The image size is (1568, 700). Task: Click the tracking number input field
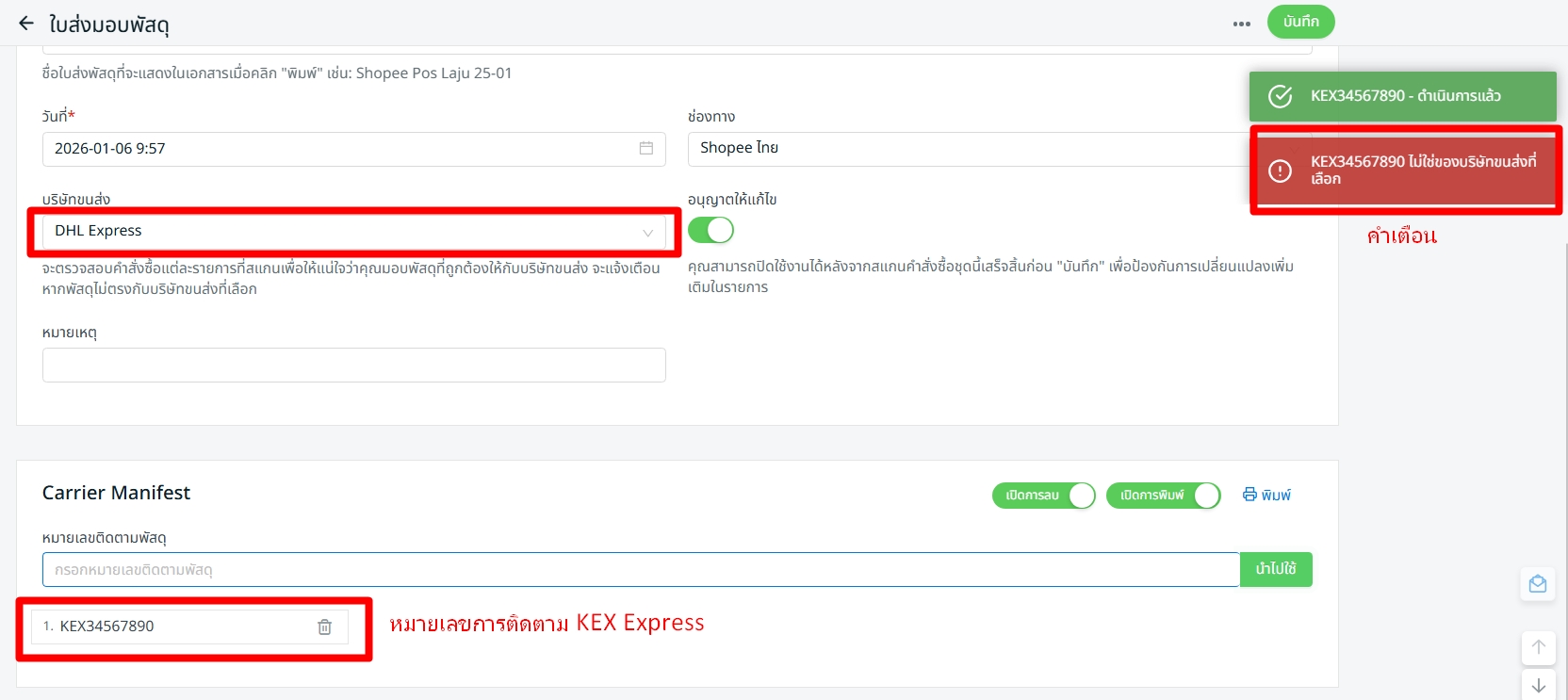pyautogui.click(x=641, y=570)
